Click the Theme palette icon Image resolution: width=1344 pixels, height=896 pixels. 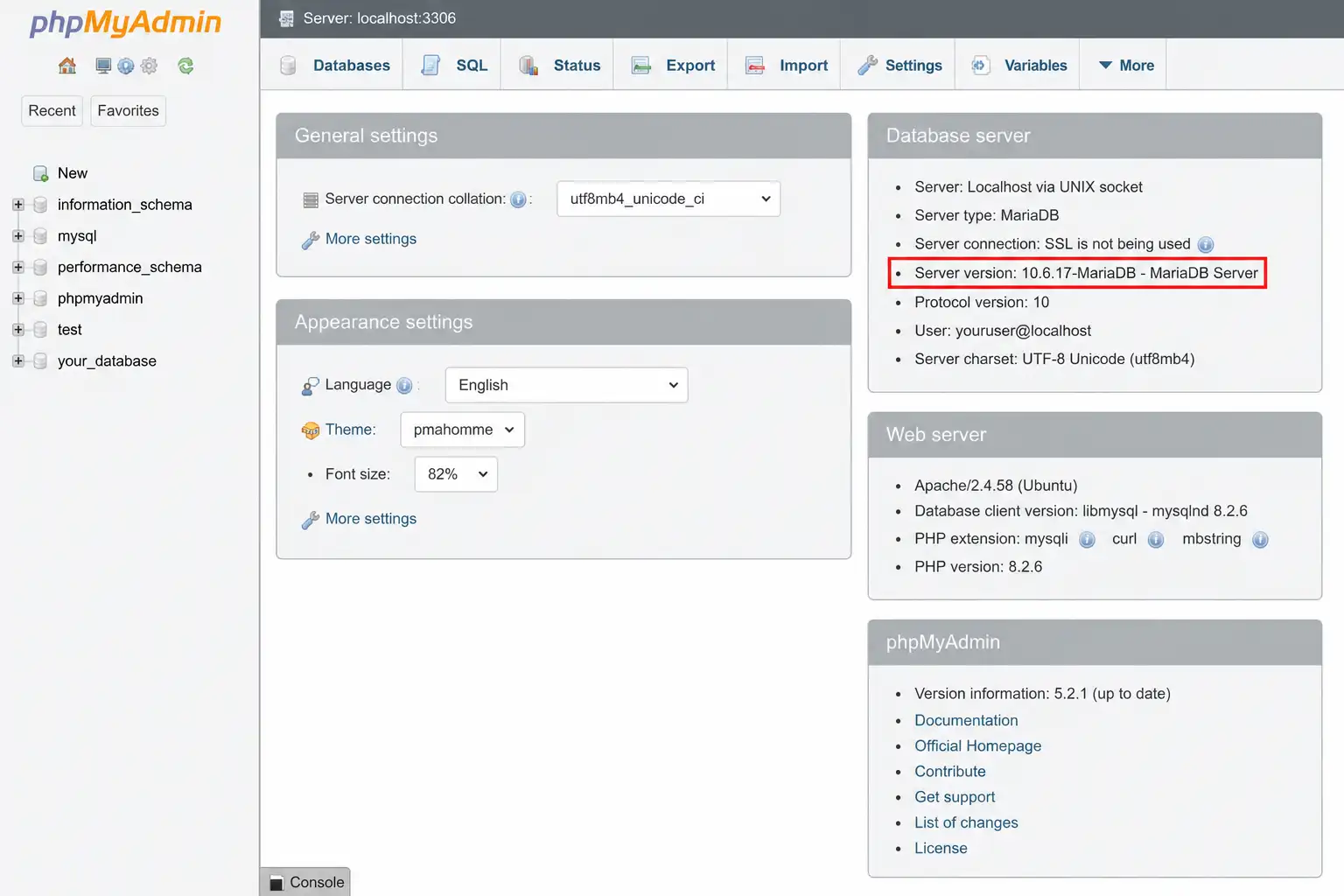pos(311,430)
